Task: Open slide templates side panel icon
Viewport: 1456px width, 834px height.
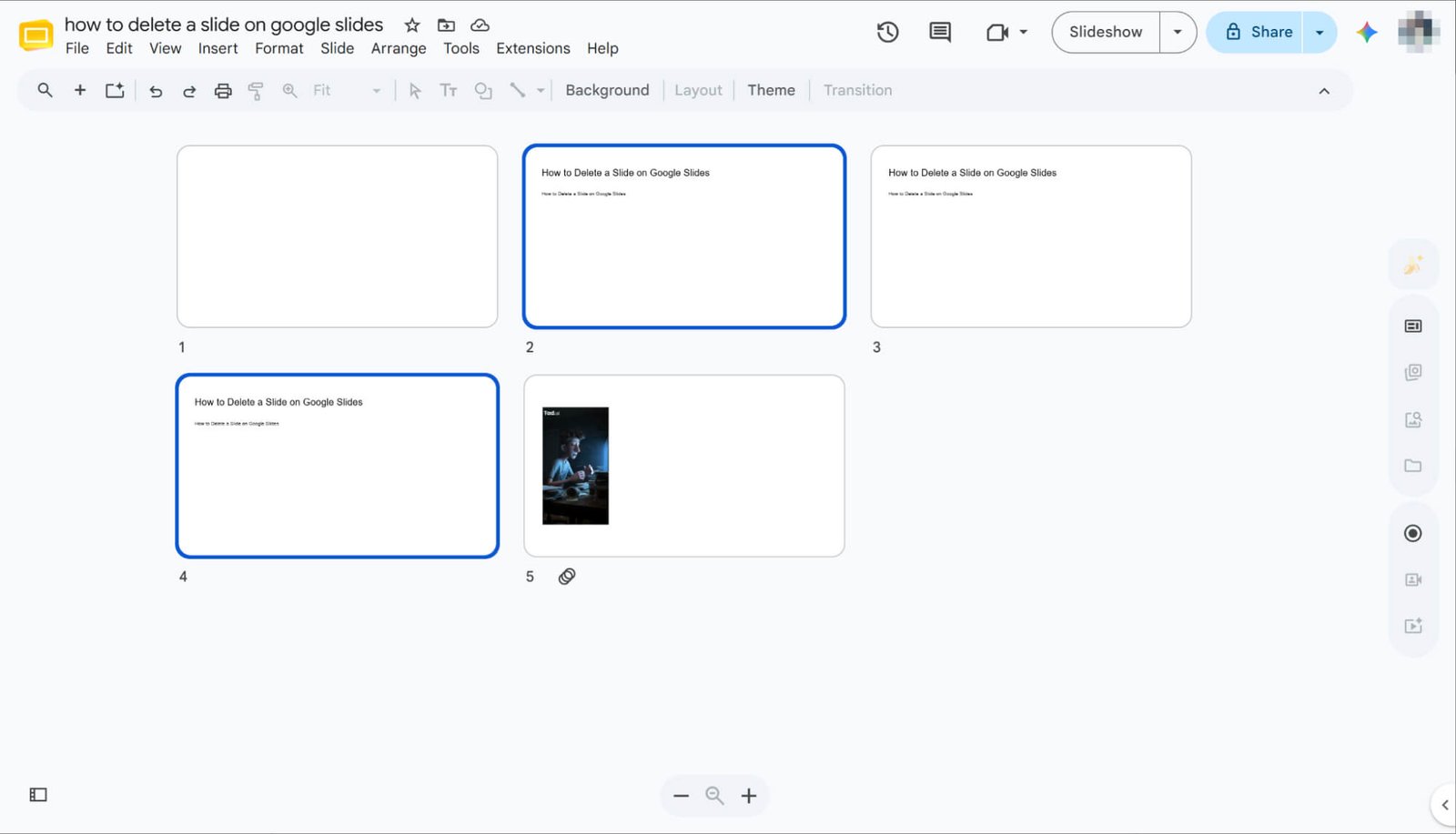Action: pyautogui.click(x=1413, y=326)
